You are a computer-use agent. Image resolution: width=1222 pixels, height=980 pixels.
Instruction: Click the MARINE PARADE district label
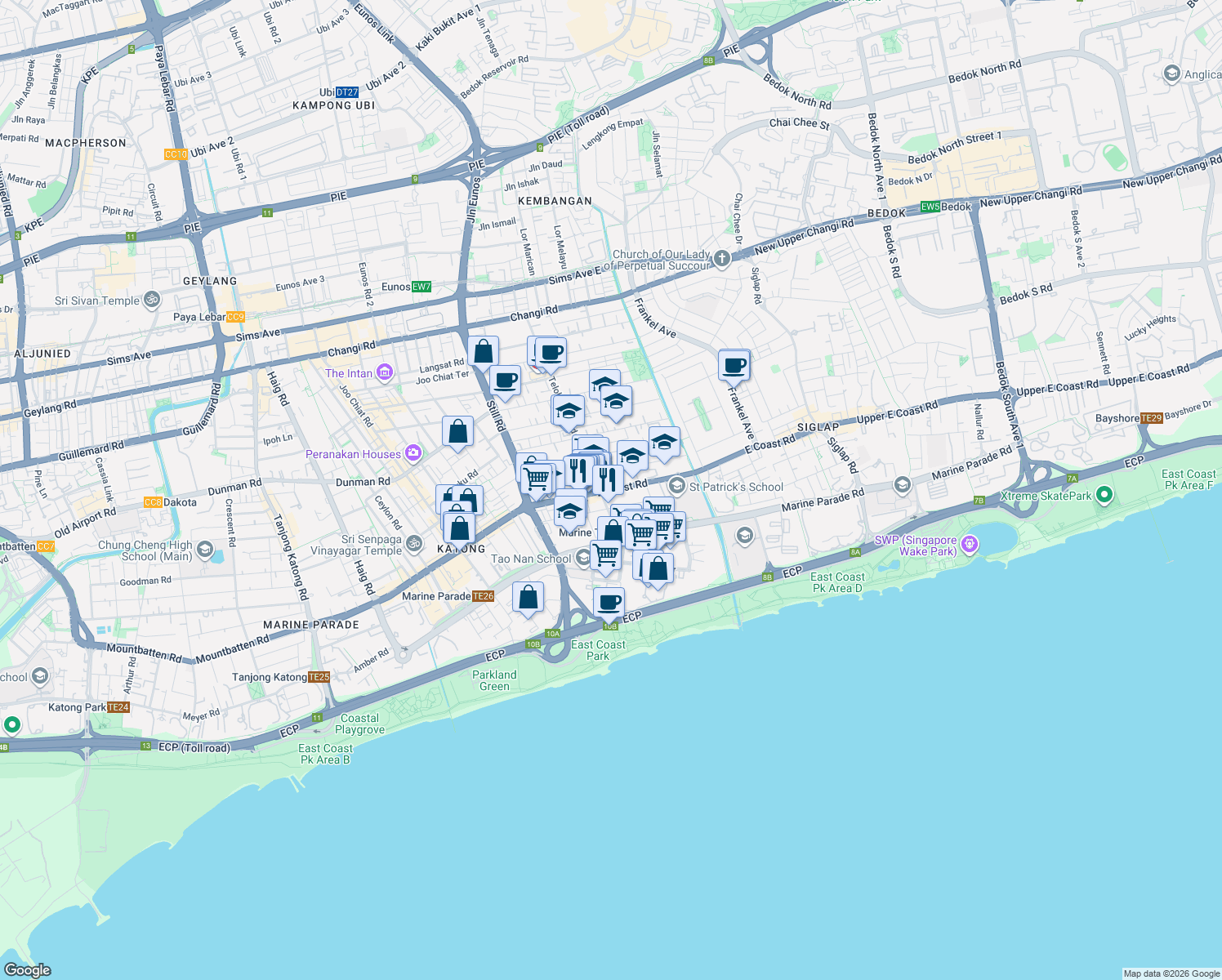pos(311,625)
